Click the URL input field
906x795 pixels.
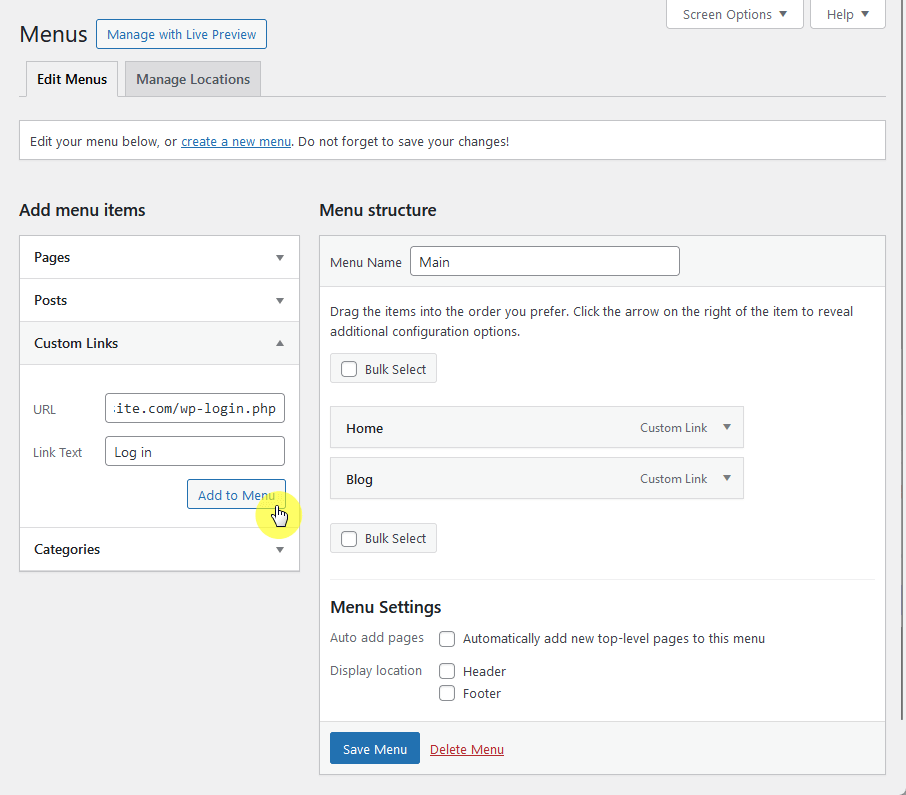[195, 408]
